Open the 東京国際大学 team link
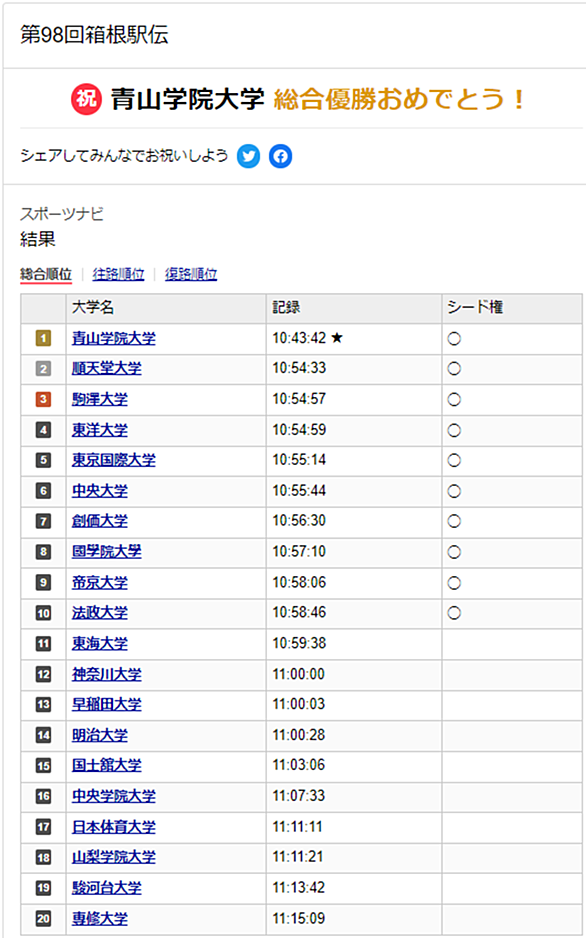 114,460
